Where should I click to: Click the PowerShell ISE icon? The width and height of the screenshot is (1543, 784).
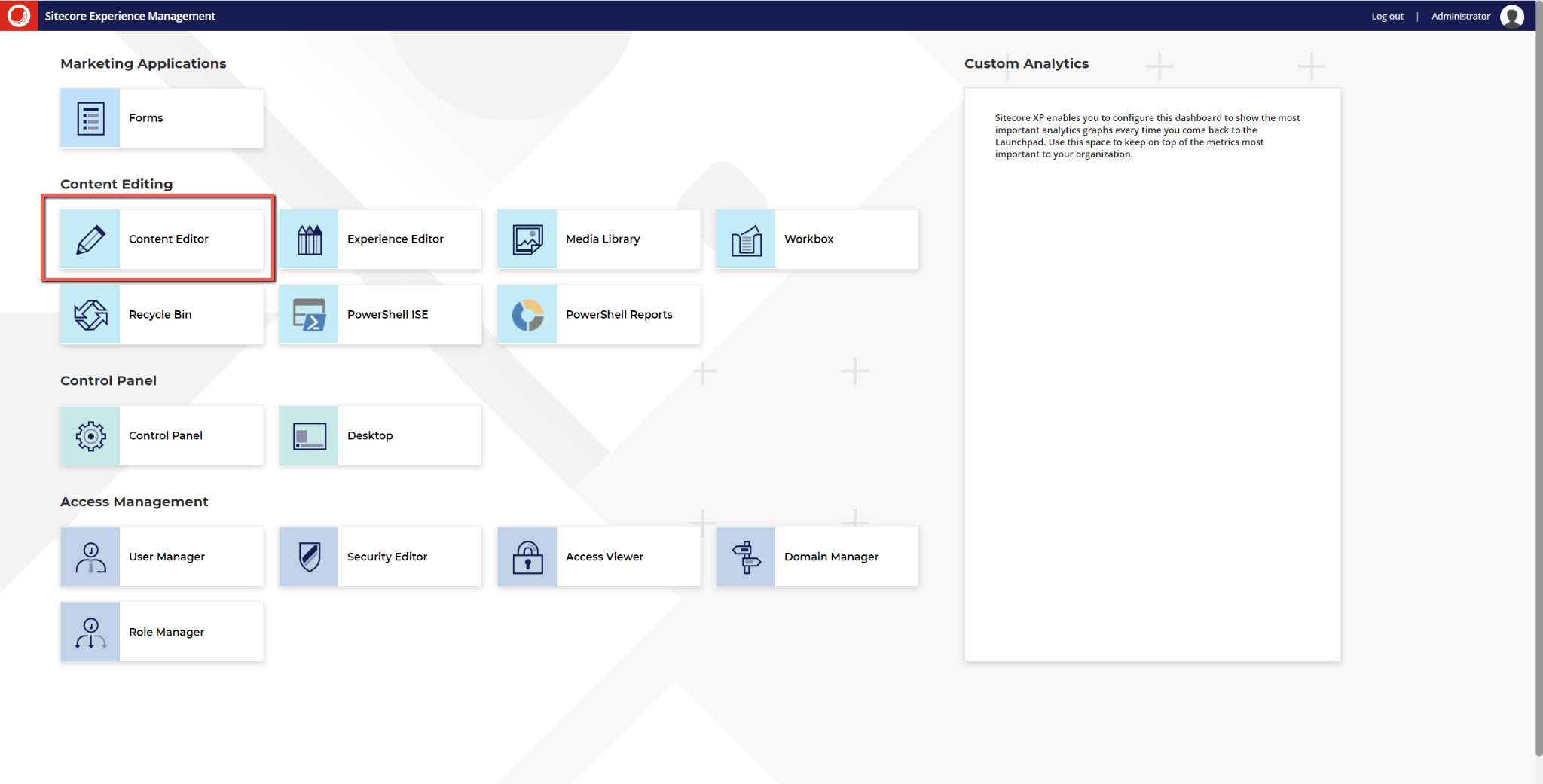[x=309, y=315]
